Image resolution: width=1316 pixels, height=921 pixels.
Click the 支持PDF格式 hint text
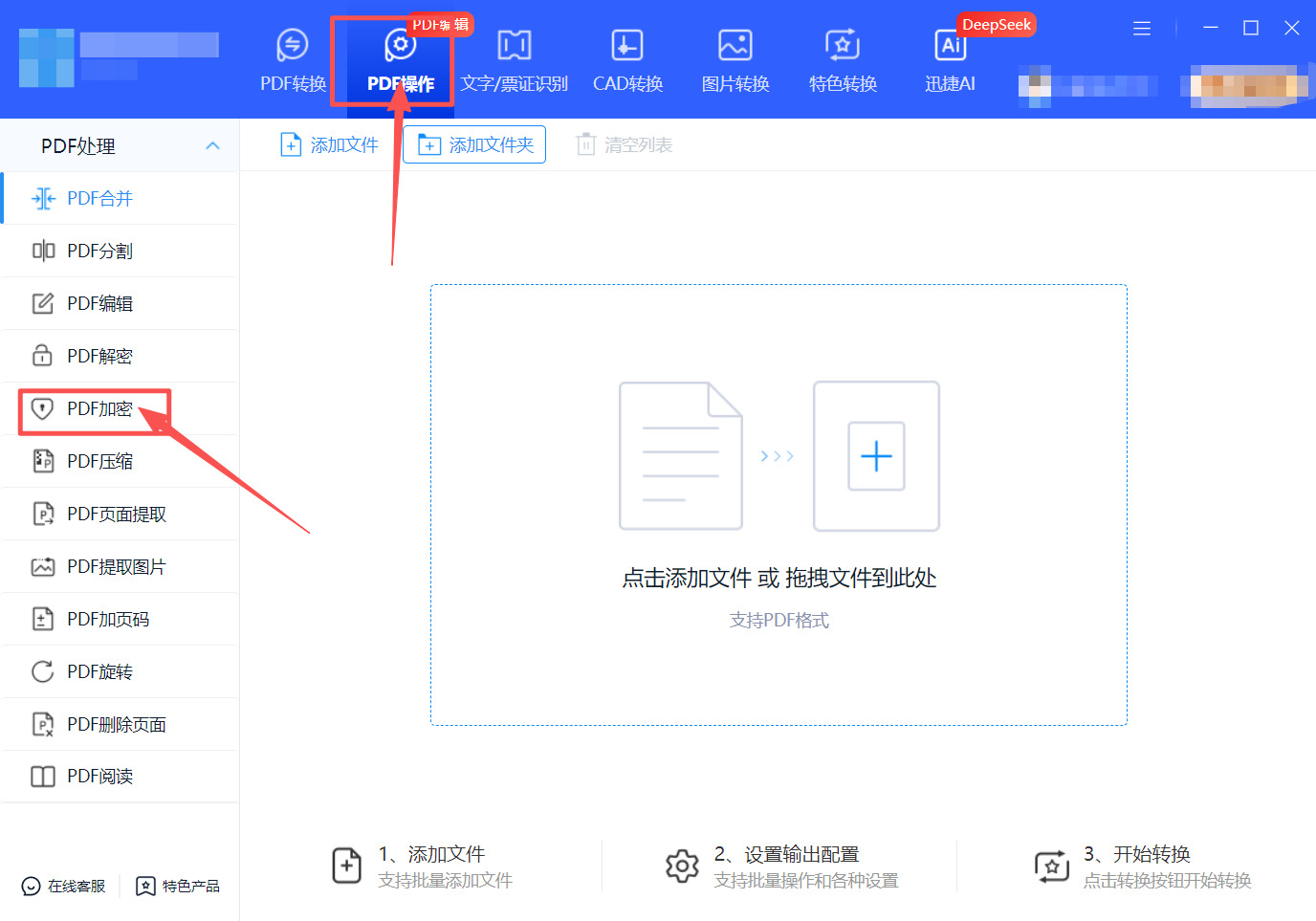click(x=779, y=620)
